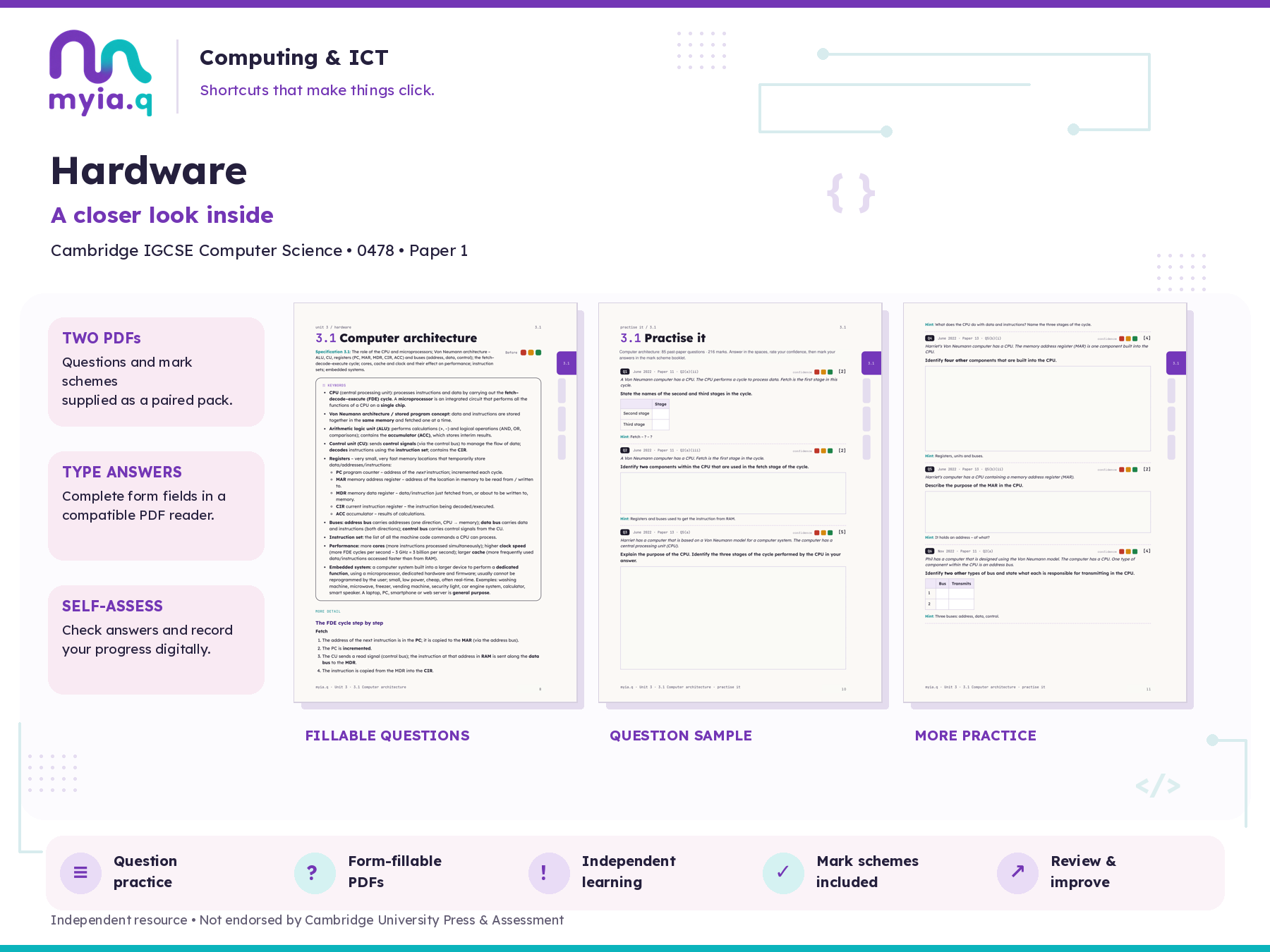Viewport: 1270px width, 952px height.
Task: Open the More Practice page thumbnail
Action: point(1045,503)
